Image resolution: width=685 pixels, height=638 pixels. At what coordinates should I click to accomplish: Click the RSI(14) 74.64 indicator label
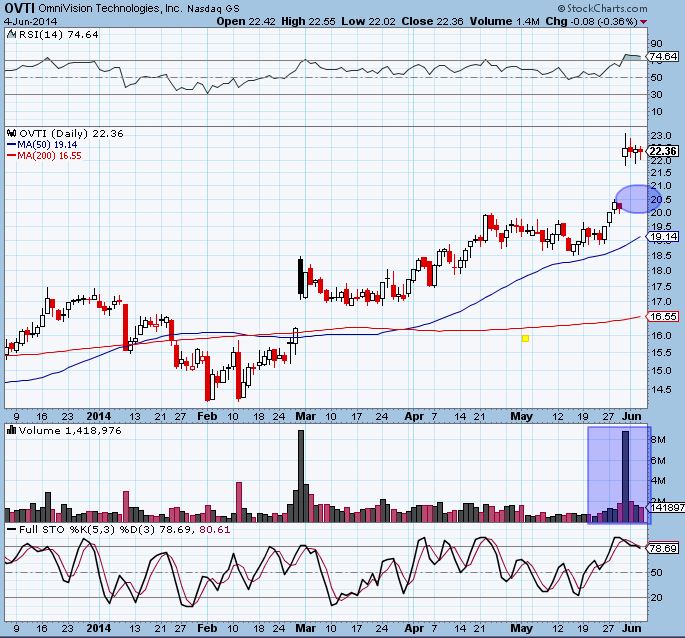[59, 35]
